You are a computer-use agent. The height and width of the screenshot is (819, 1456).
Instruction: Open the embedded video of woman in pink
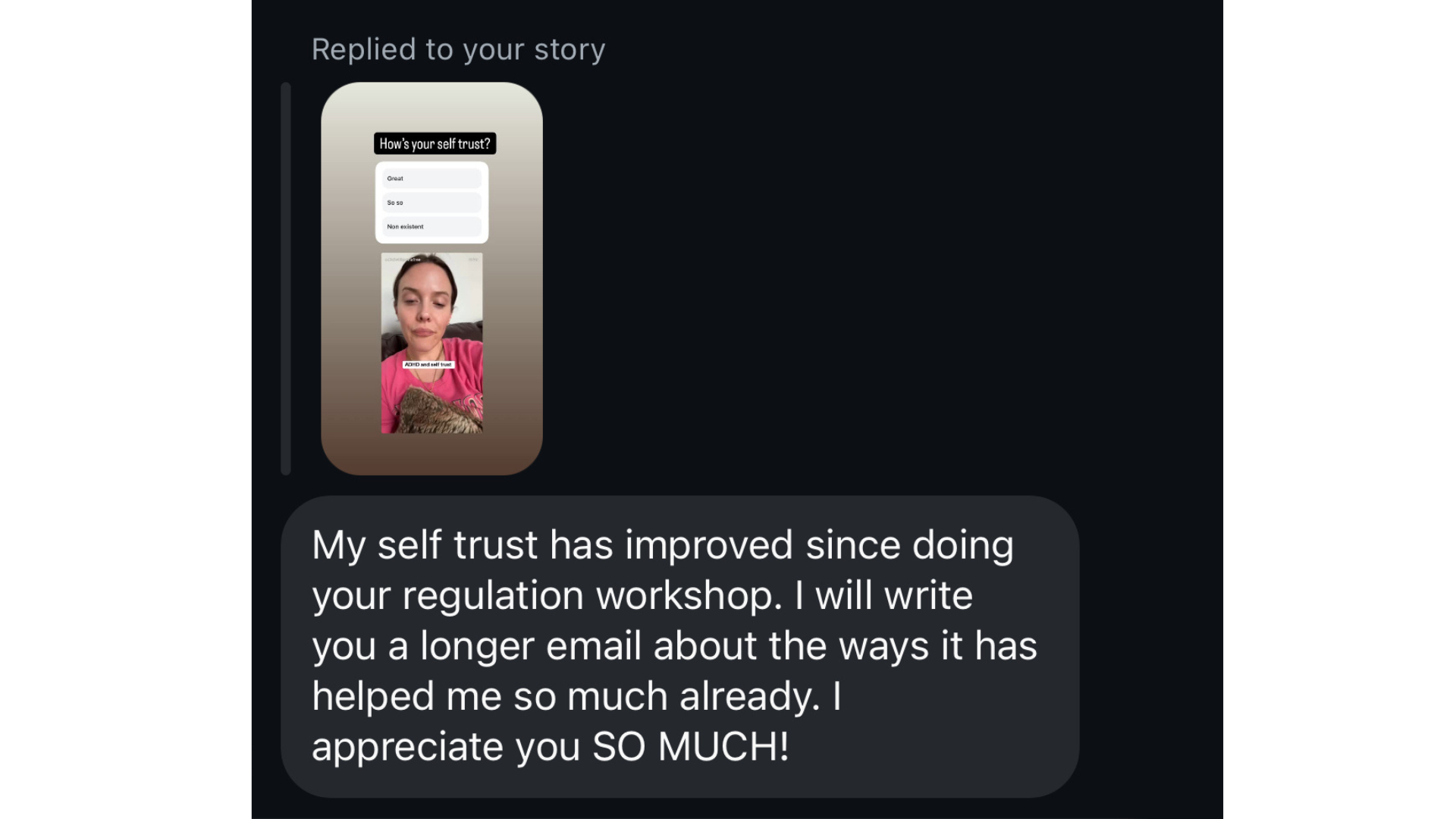431,343
